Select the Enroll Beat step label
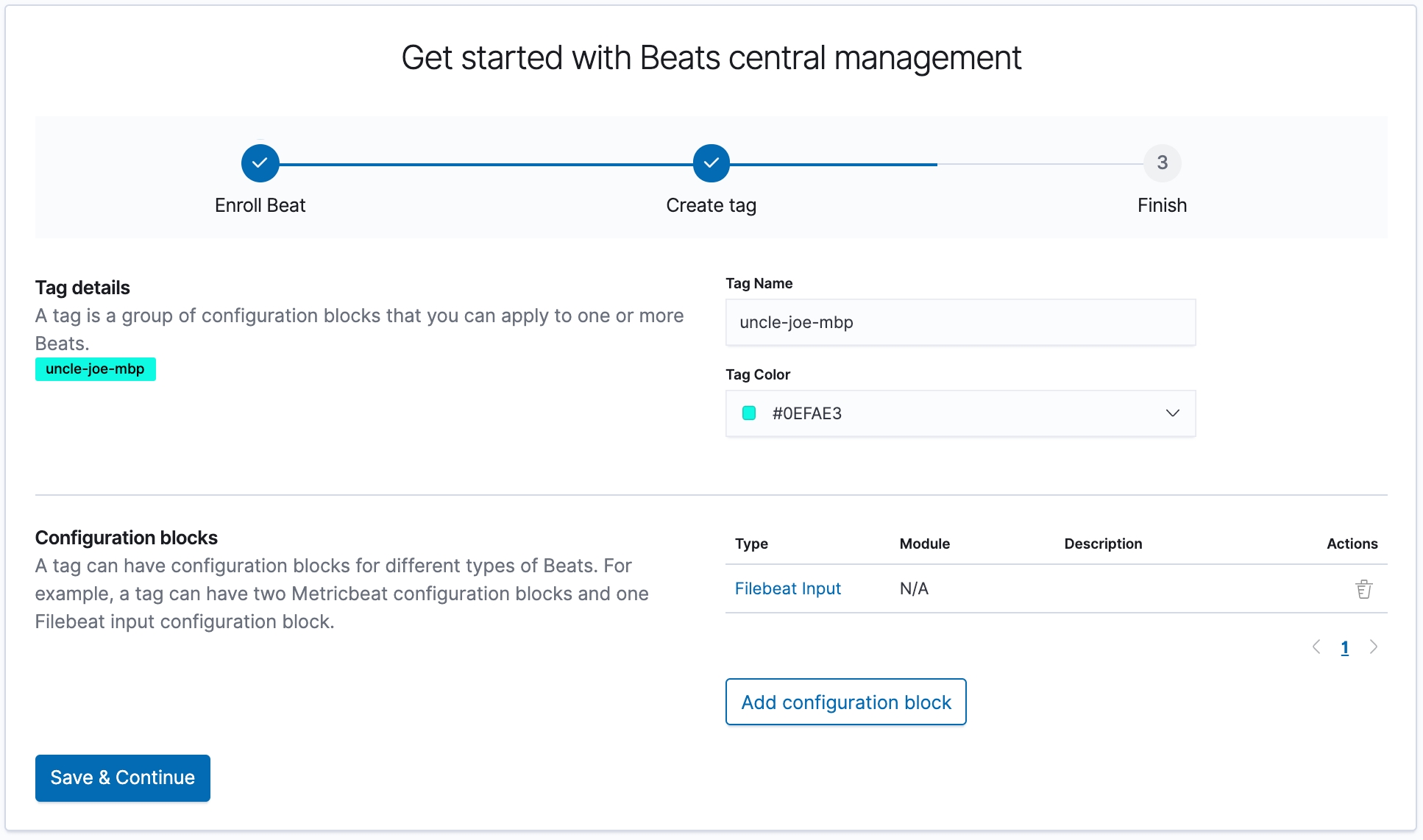Viewport: 1423px width, 840px height. coord(260,205)
